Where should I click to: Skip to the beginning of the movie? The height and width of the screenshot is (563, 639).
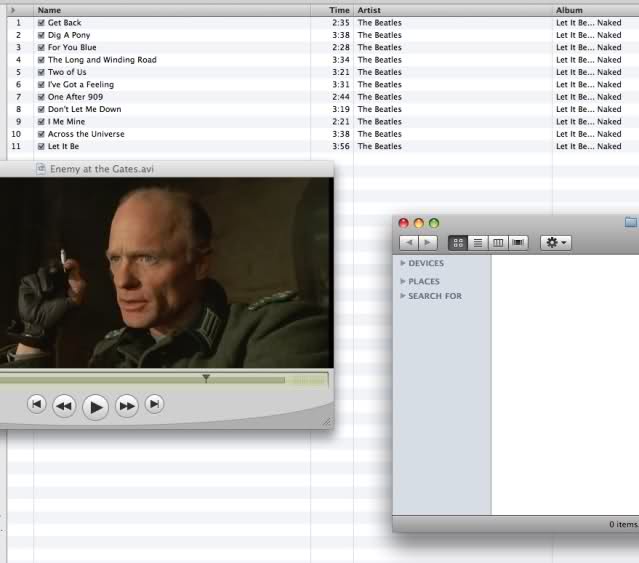(x=36, y=404)
